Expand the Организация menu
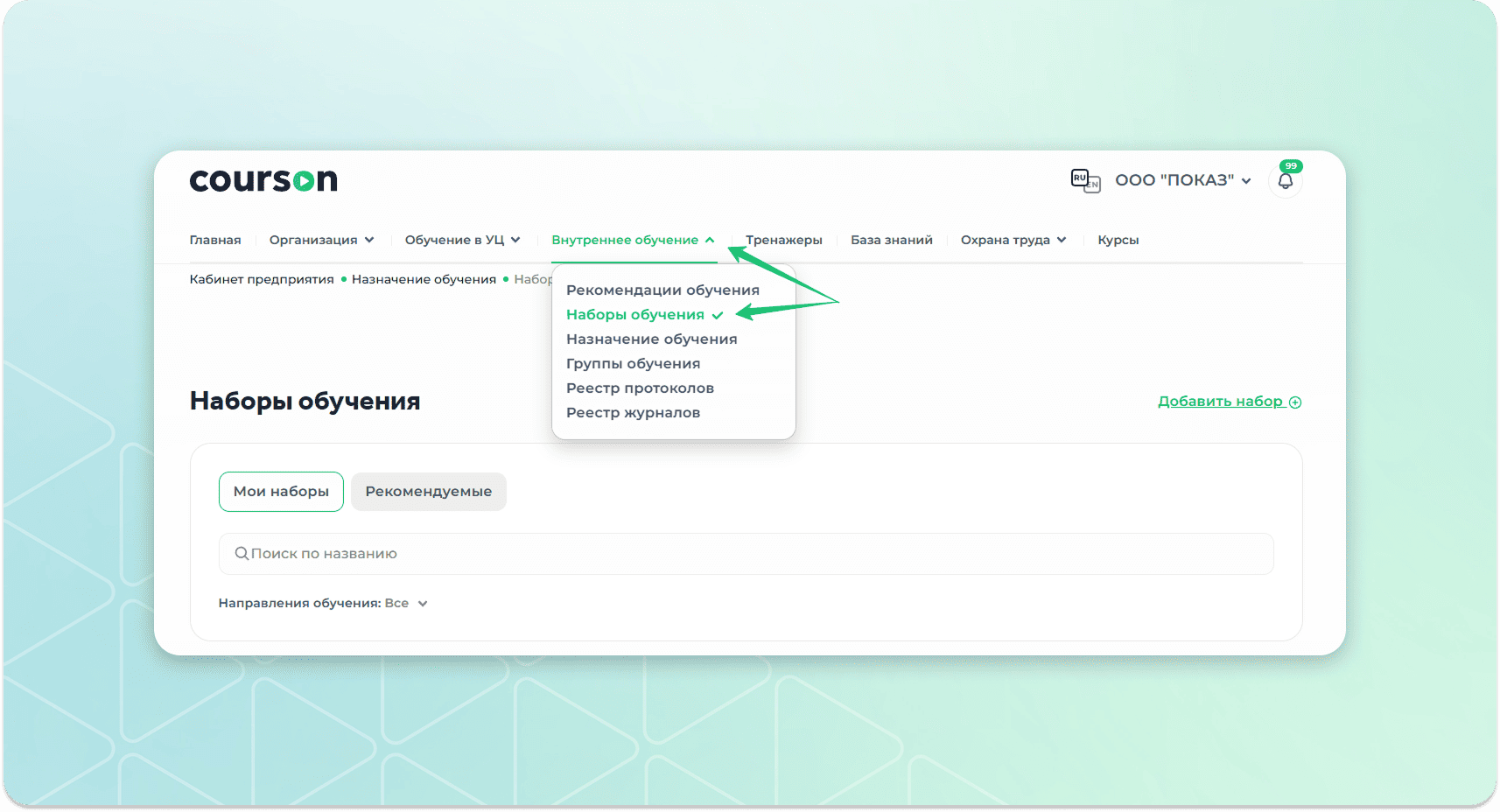This screenshot has width=1500, height=812. click(x=321, y=240)
